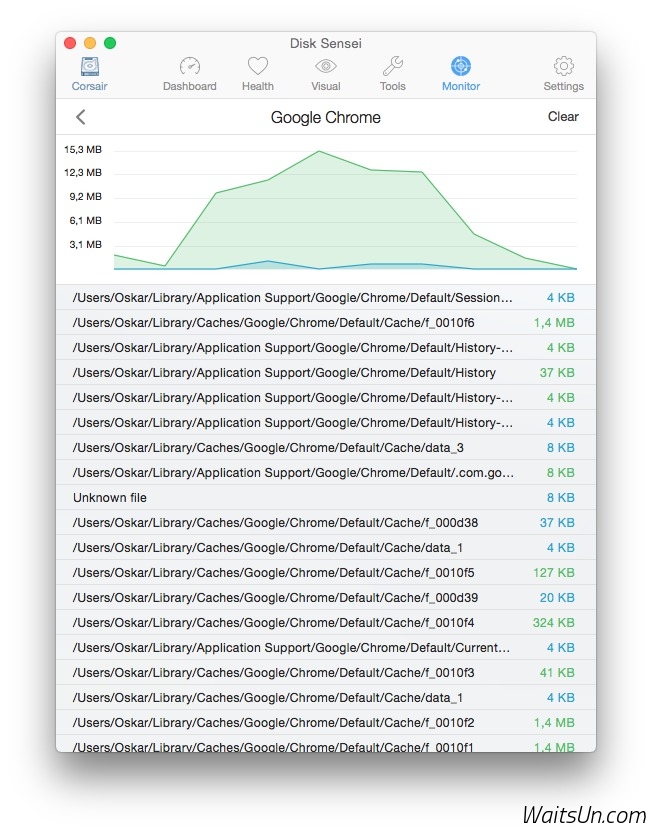Click the peak of the activity graph
The height and width of the screenshot is (832, 652).
319,152
